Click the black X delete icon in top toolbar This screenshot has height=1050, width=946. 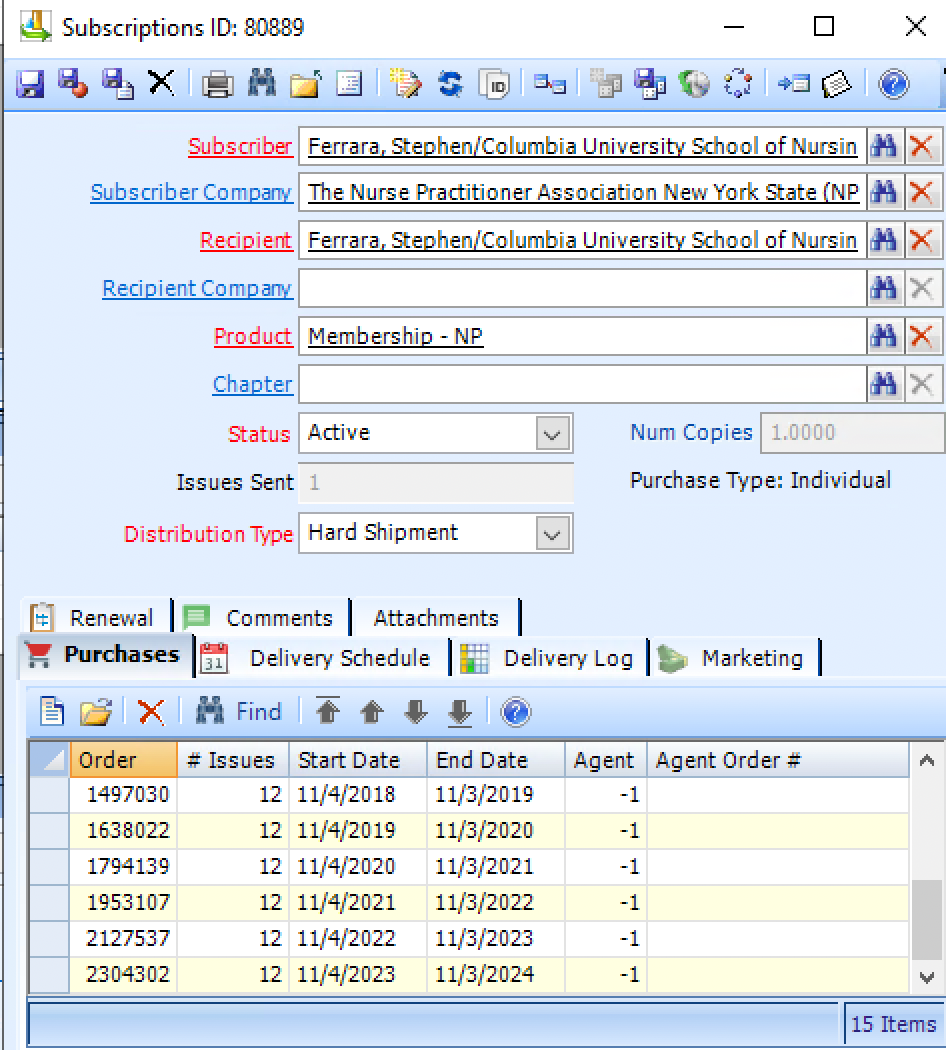161,83
